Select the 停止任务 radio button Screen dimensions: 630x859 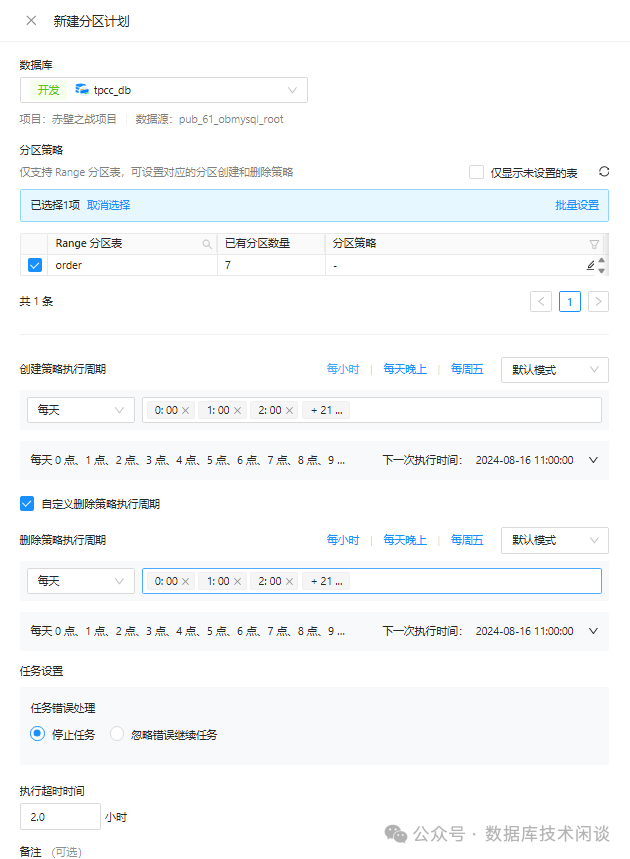[x=37, y=734]
